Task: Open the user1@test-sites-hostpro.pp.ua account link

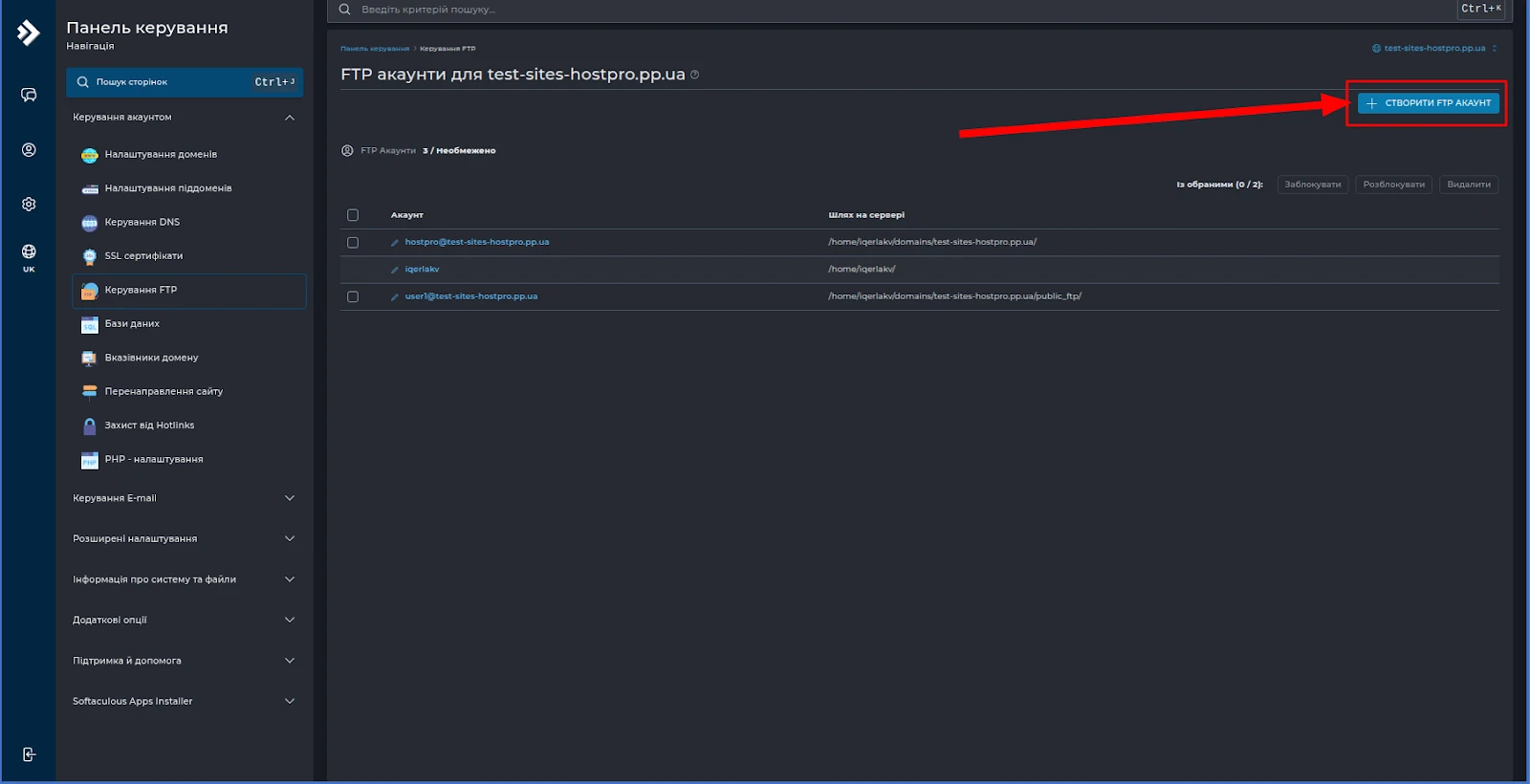Action: tap(470, 296)
